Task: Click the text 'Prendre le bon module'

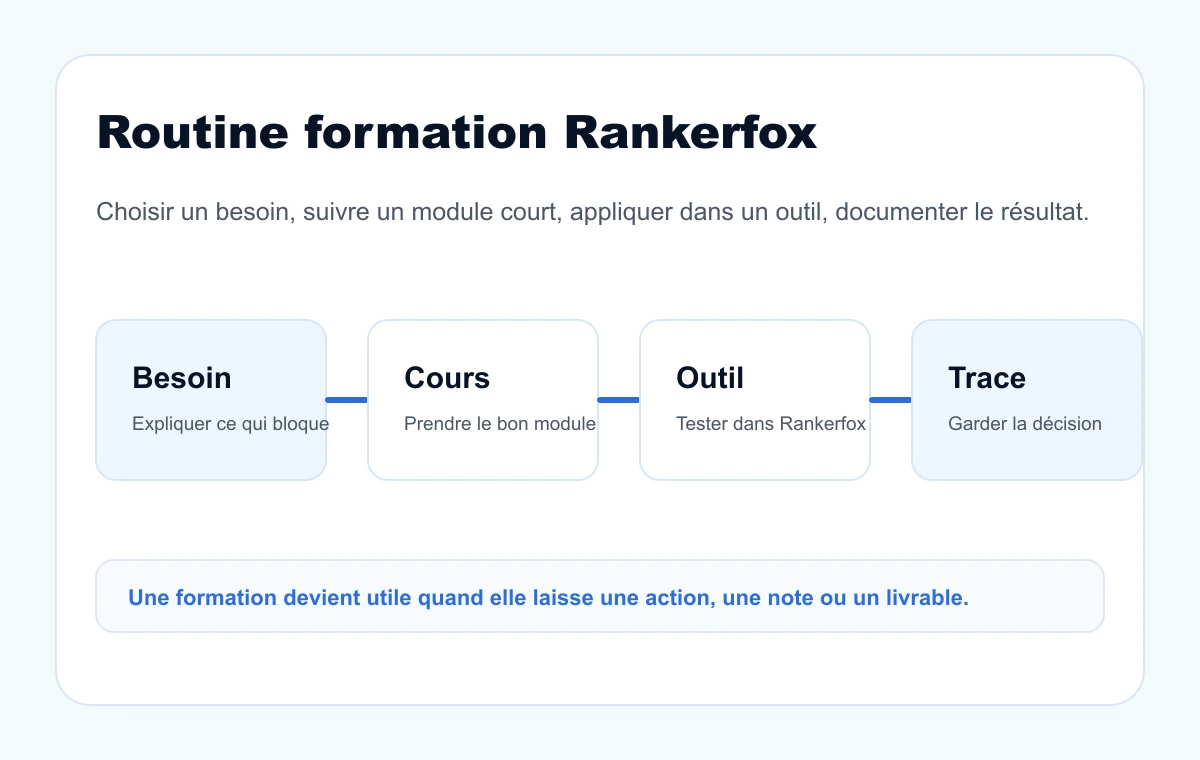Action: click(x=500, y=424)
